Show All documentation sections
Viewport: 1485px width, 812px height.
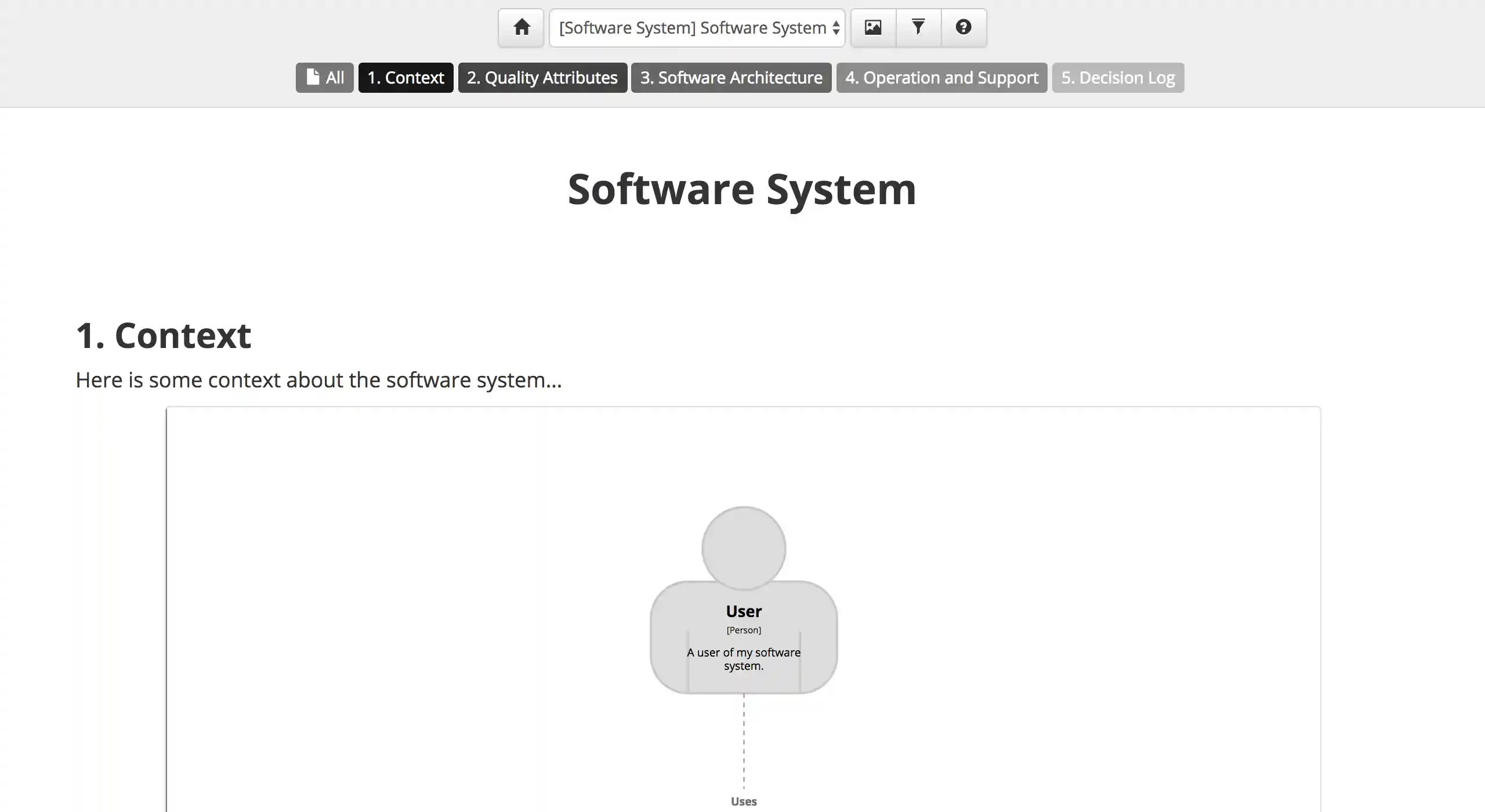324,77
